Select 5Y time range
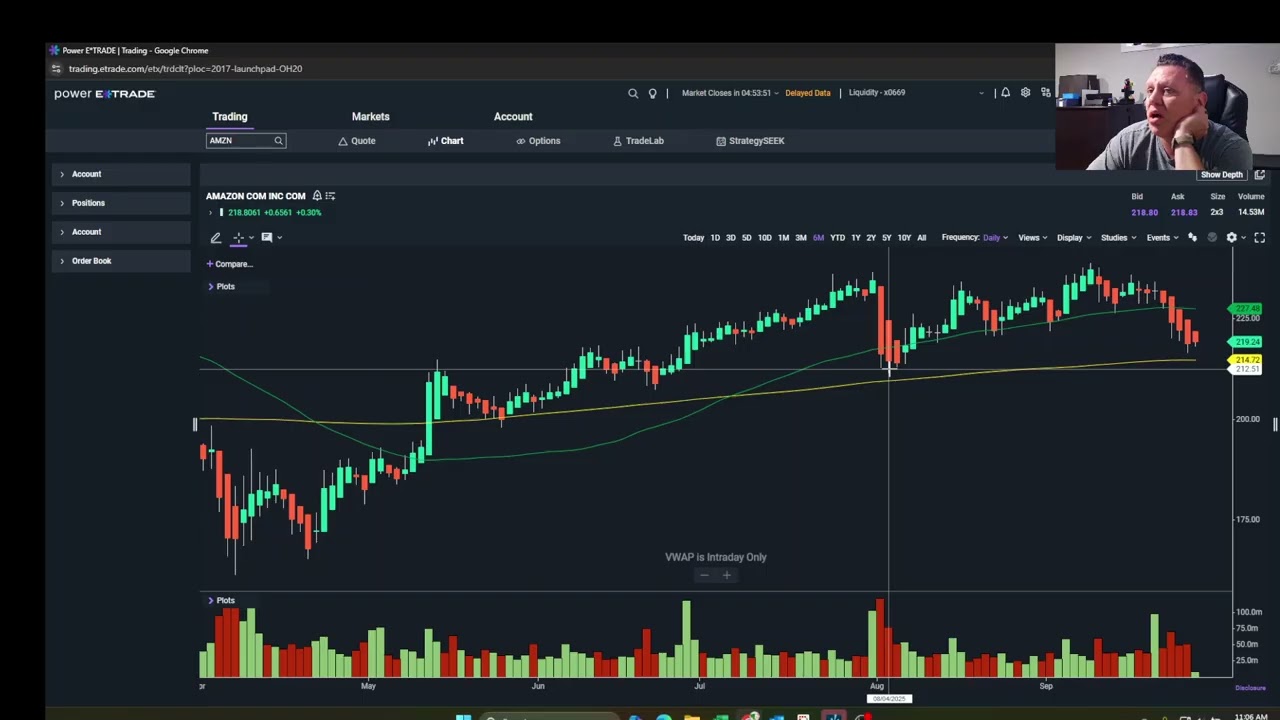Image resolution: width=1280 pixels, height=720 pixels. pyautogui.click(x=886, y=238)
